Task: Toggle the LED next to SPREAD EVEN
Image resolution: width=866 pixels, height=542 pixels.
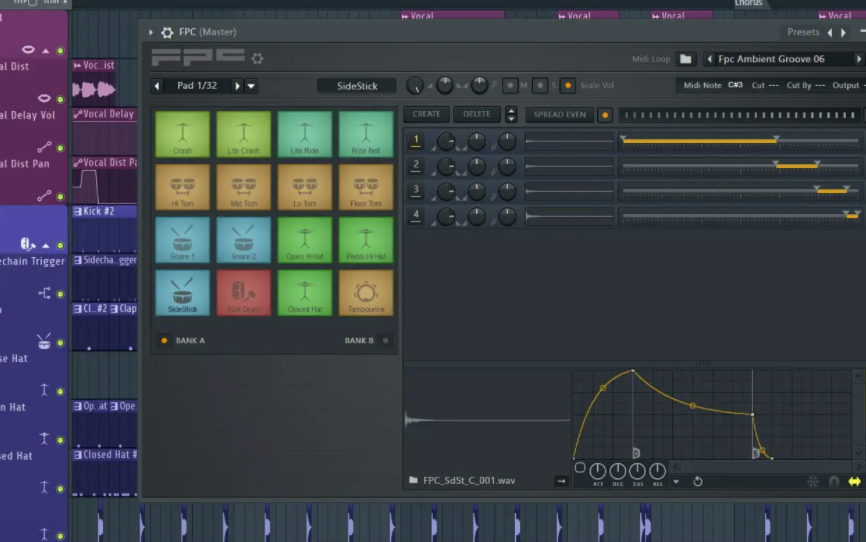Action: pyautogui.click(x=605, y=115)
